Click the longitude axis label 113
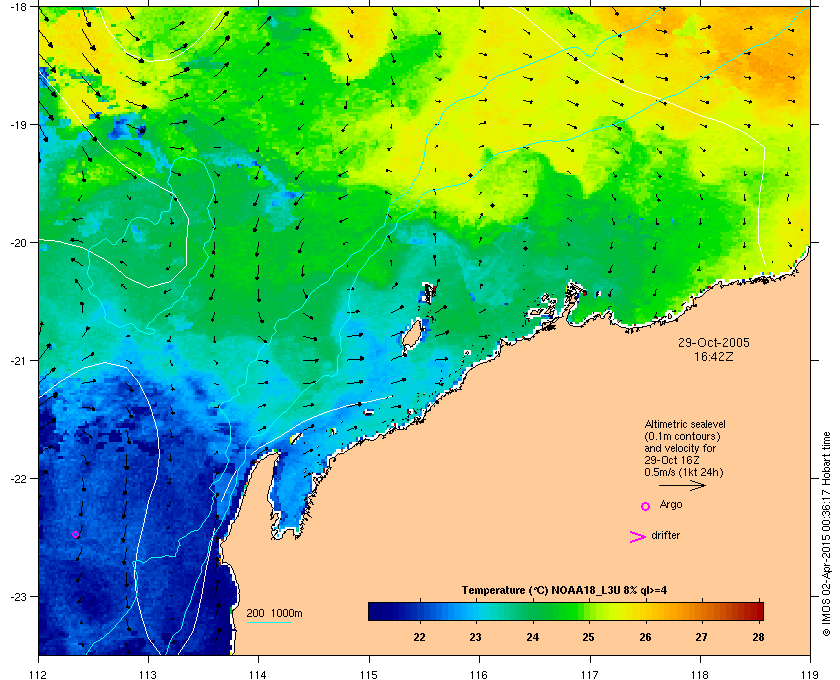Image resolution: width=840 pixels, height=680 pixels. (x=148, y=675)
